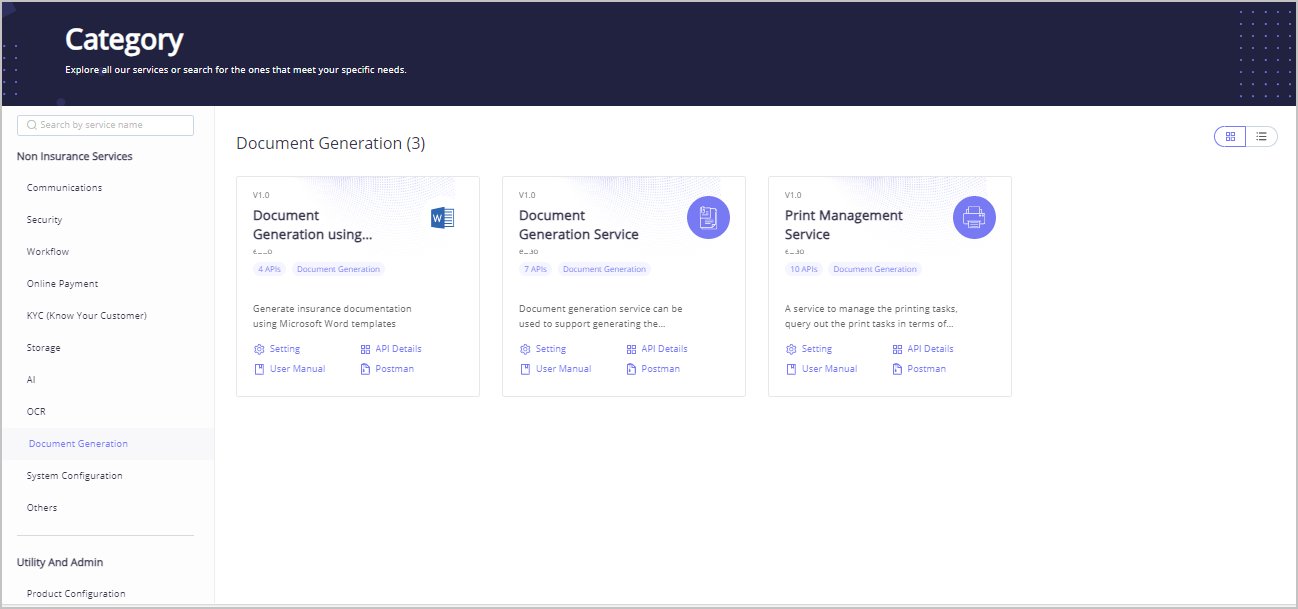Select the Storage category
Screen dimensions: 1298x609
click(44, 348)
